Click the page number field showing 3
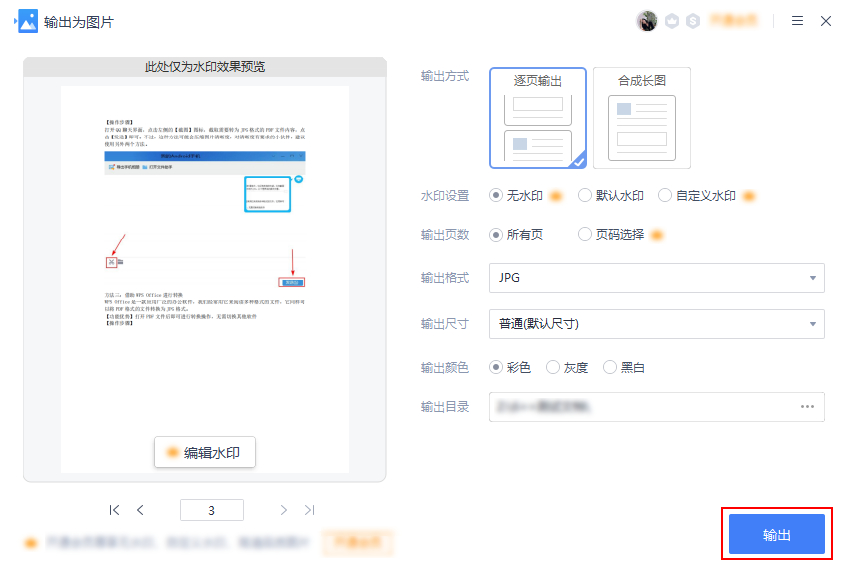 click(212, 510)
